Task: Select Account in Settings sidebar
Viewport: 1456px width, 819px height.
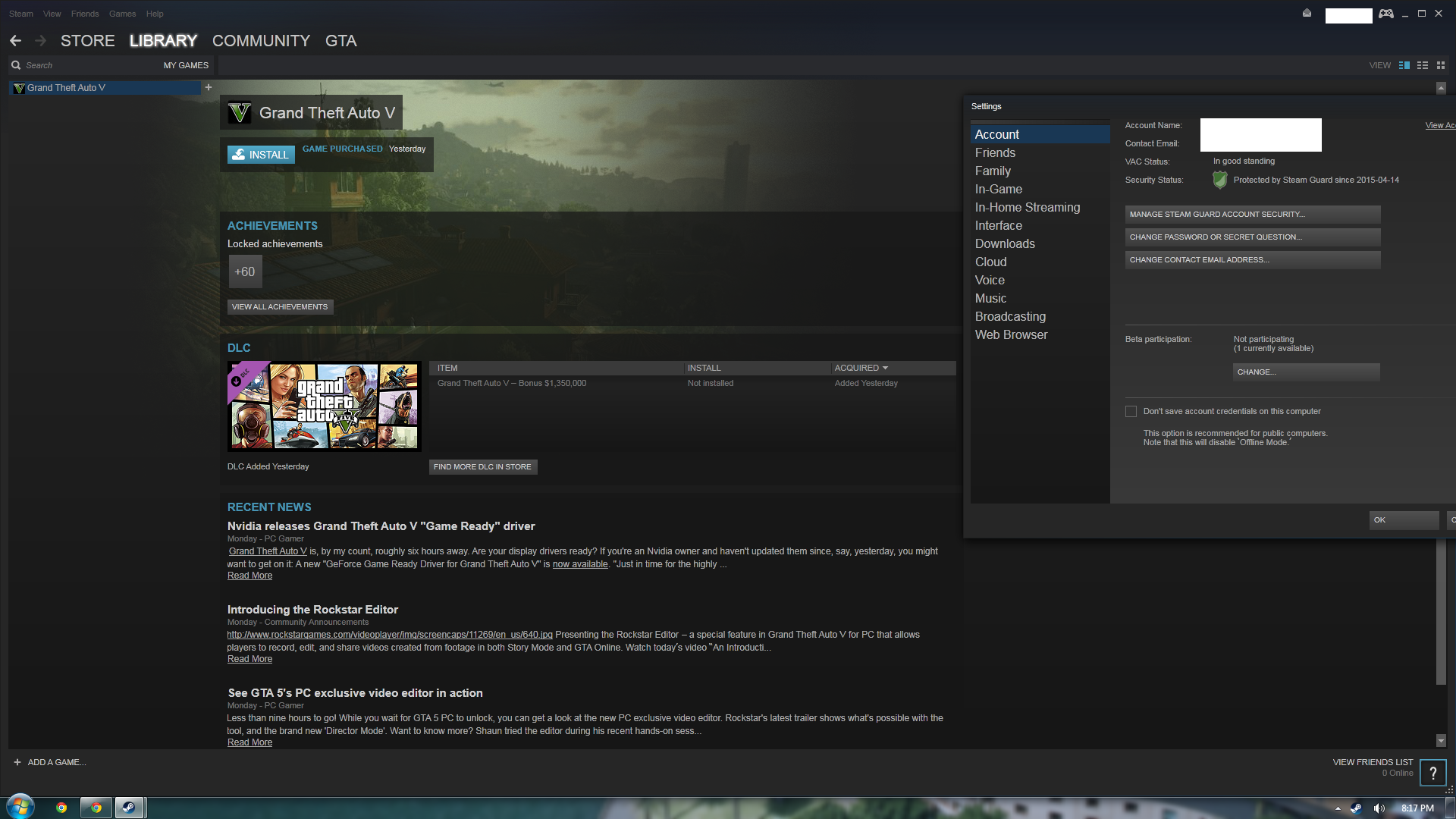Action: tap(1040, 134)
